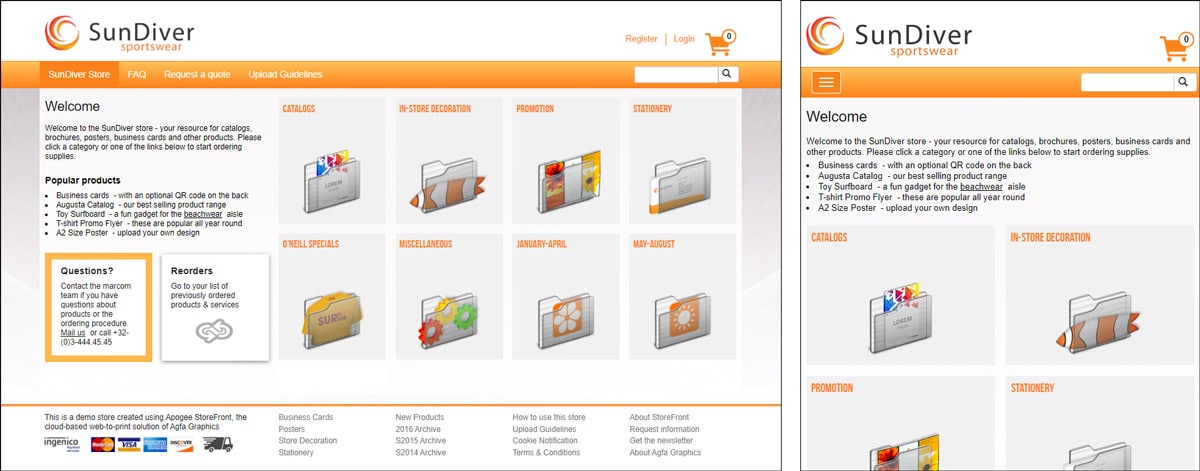Screen dimensions: 1200x471
Task: Click the SunDiver logo in the desktop view
Action: 119,33
